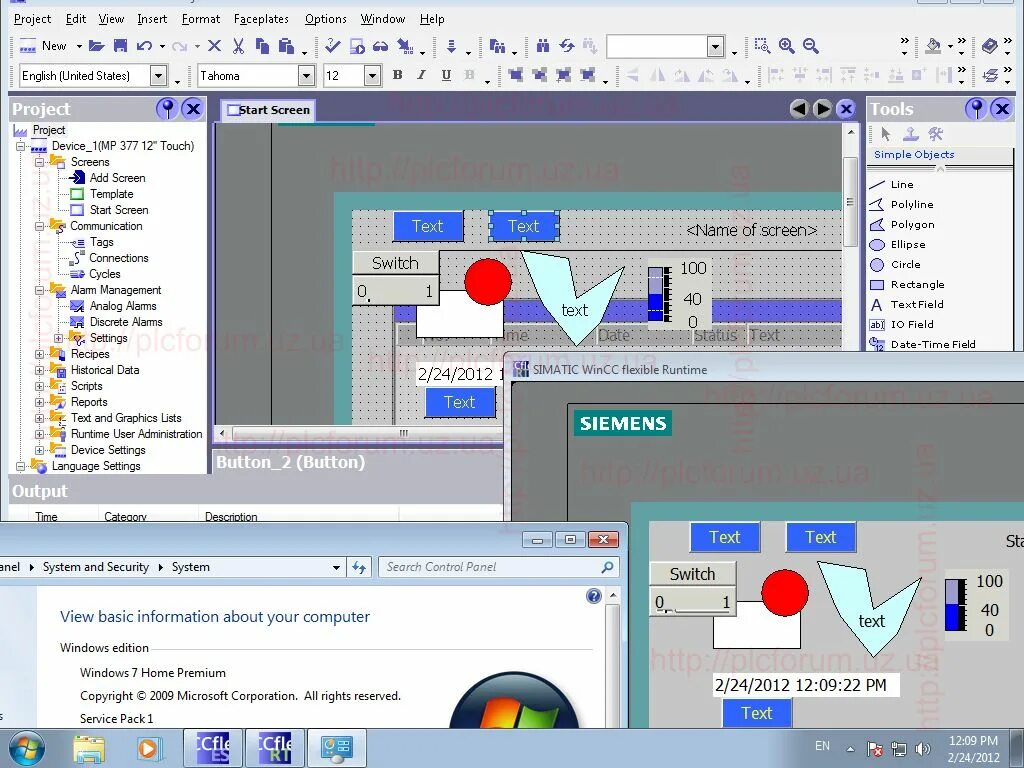Zoom out with the magnifier minus icon
The height and width of the screenshot is (768, 1024).
(x=810, y=46)
